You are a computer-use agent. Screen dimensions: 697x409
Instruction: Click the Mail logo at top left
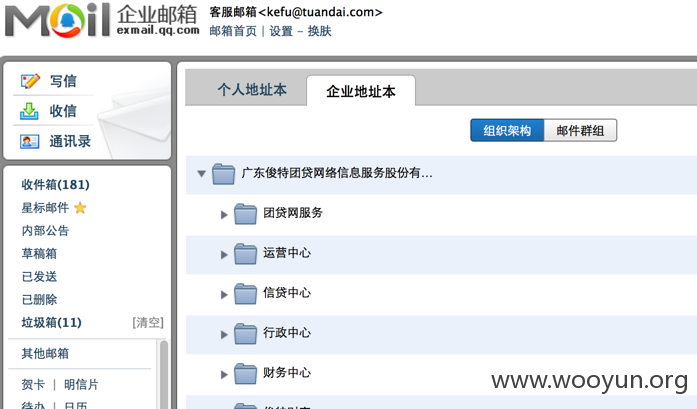coord(57,20)
